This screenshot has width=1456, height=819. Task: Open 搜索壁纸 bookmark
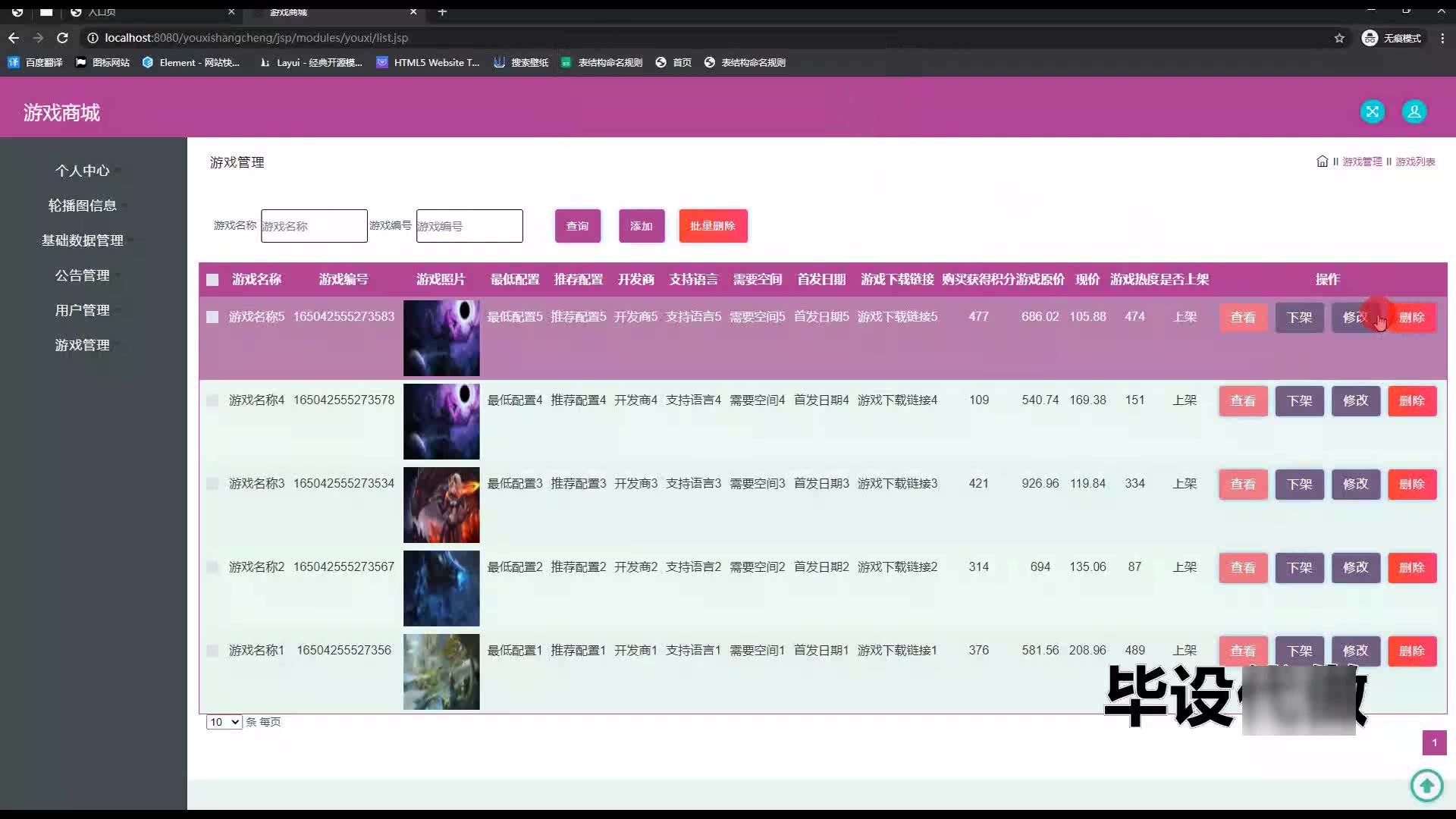click(521, 62)
